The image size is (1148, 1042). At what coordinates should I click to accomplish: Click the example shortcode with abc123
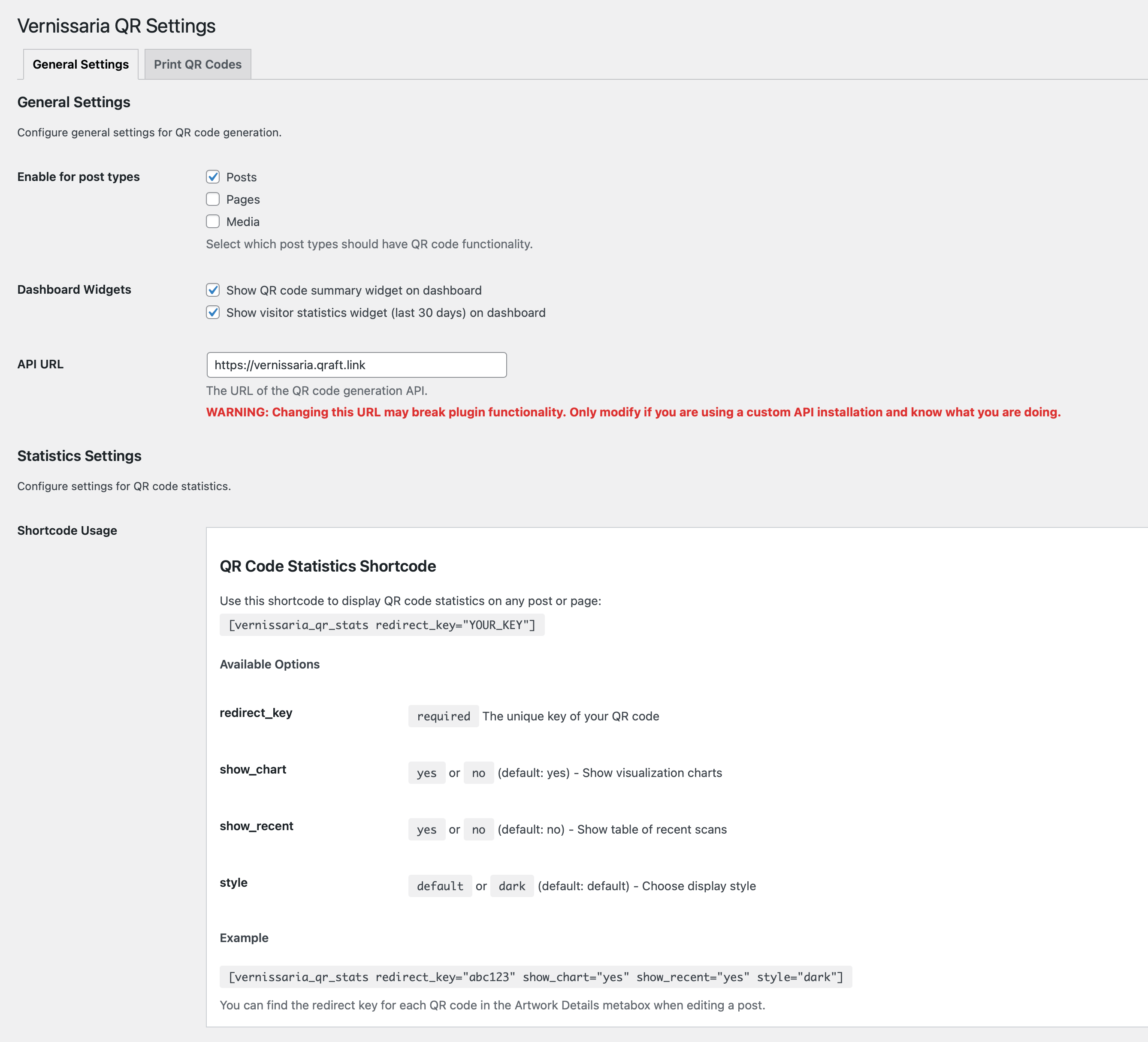click(x=535, y=977)
